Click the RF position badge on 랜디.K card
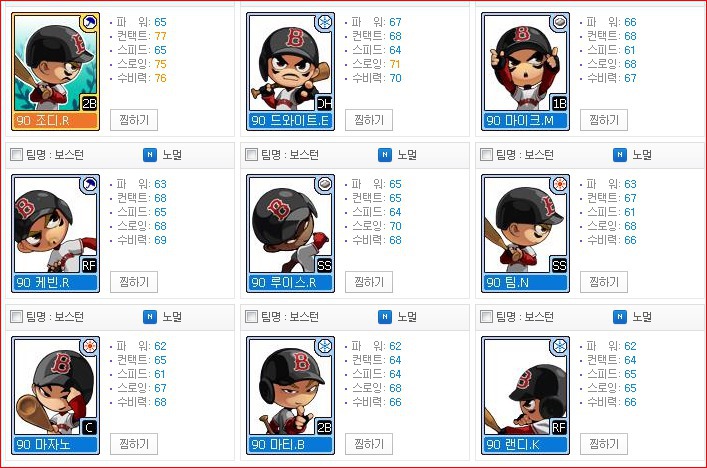Image resolution: width=707 pixels, height=468 pixels. click(559, 427)
